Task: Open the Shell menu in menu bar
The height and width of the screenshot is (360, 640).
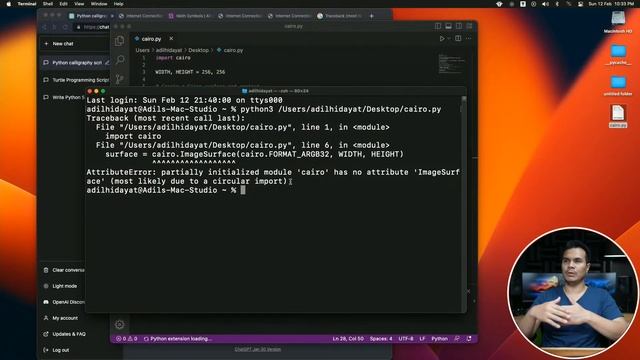Action: click(x=48, y=4)
